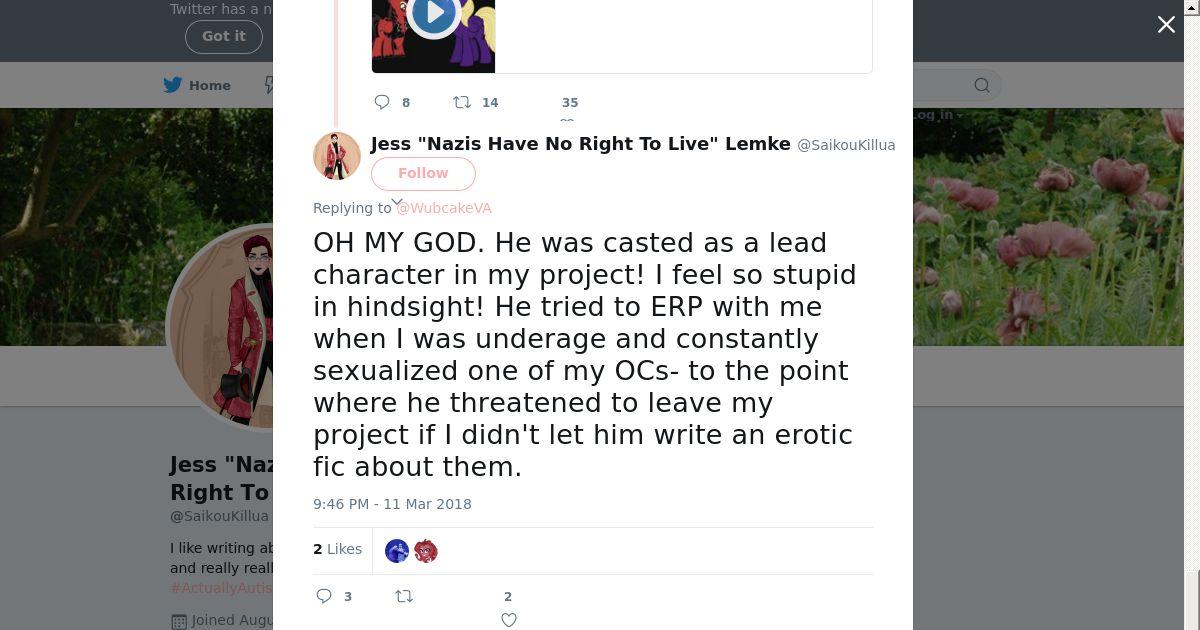Retweet Jess's tweet via bottom retweet icon
Image resolution: width=1200 pixels, height=630 pixels.
(404, 596)
